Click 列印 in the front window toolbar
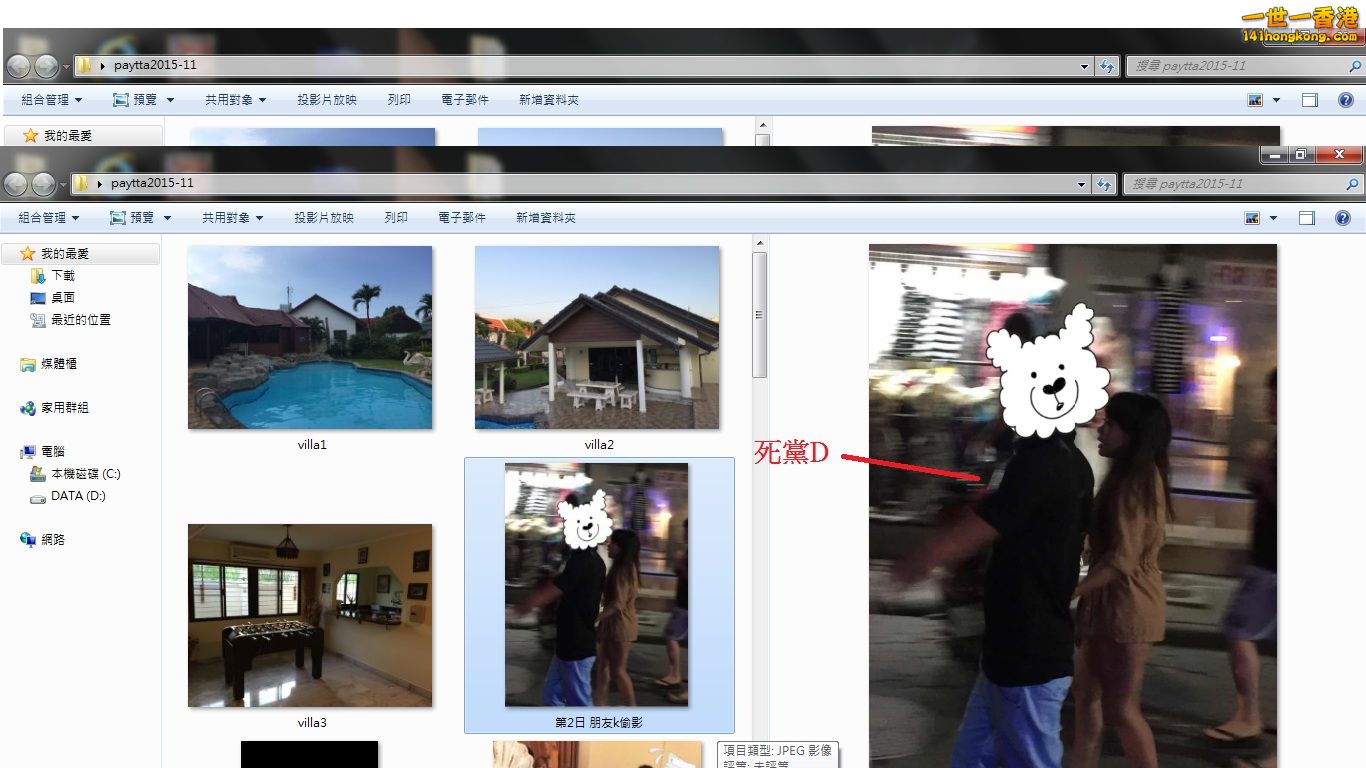This screenshot has height=768, width=1366. point(396,218)
